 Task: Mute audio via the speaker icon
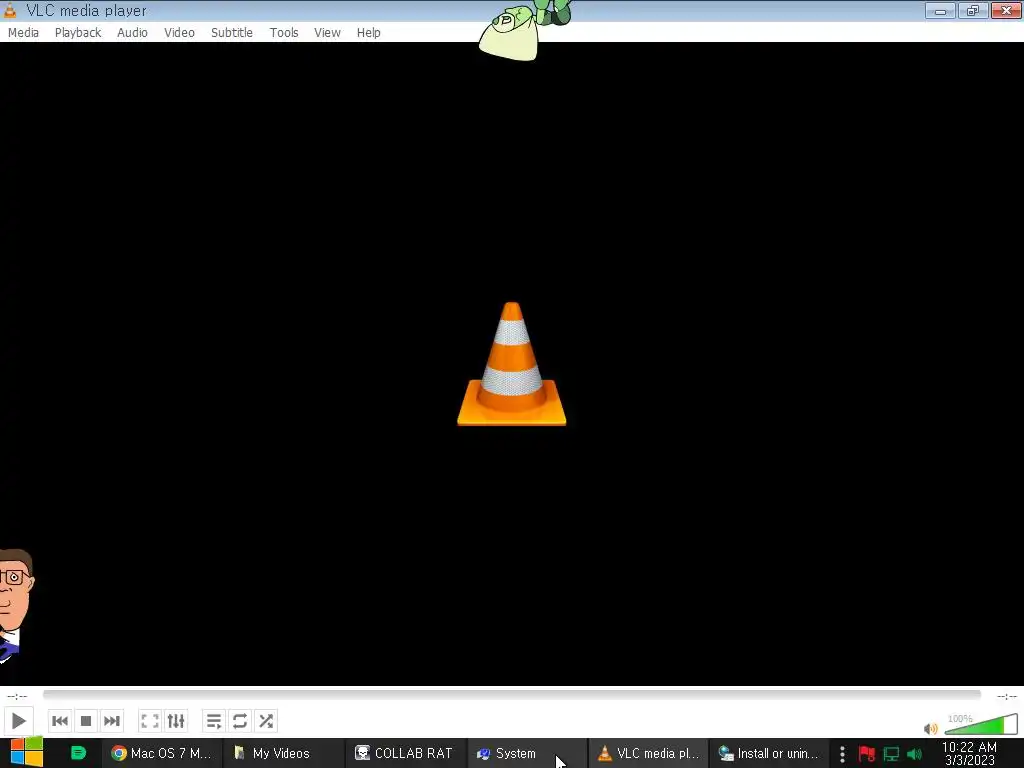931,728
